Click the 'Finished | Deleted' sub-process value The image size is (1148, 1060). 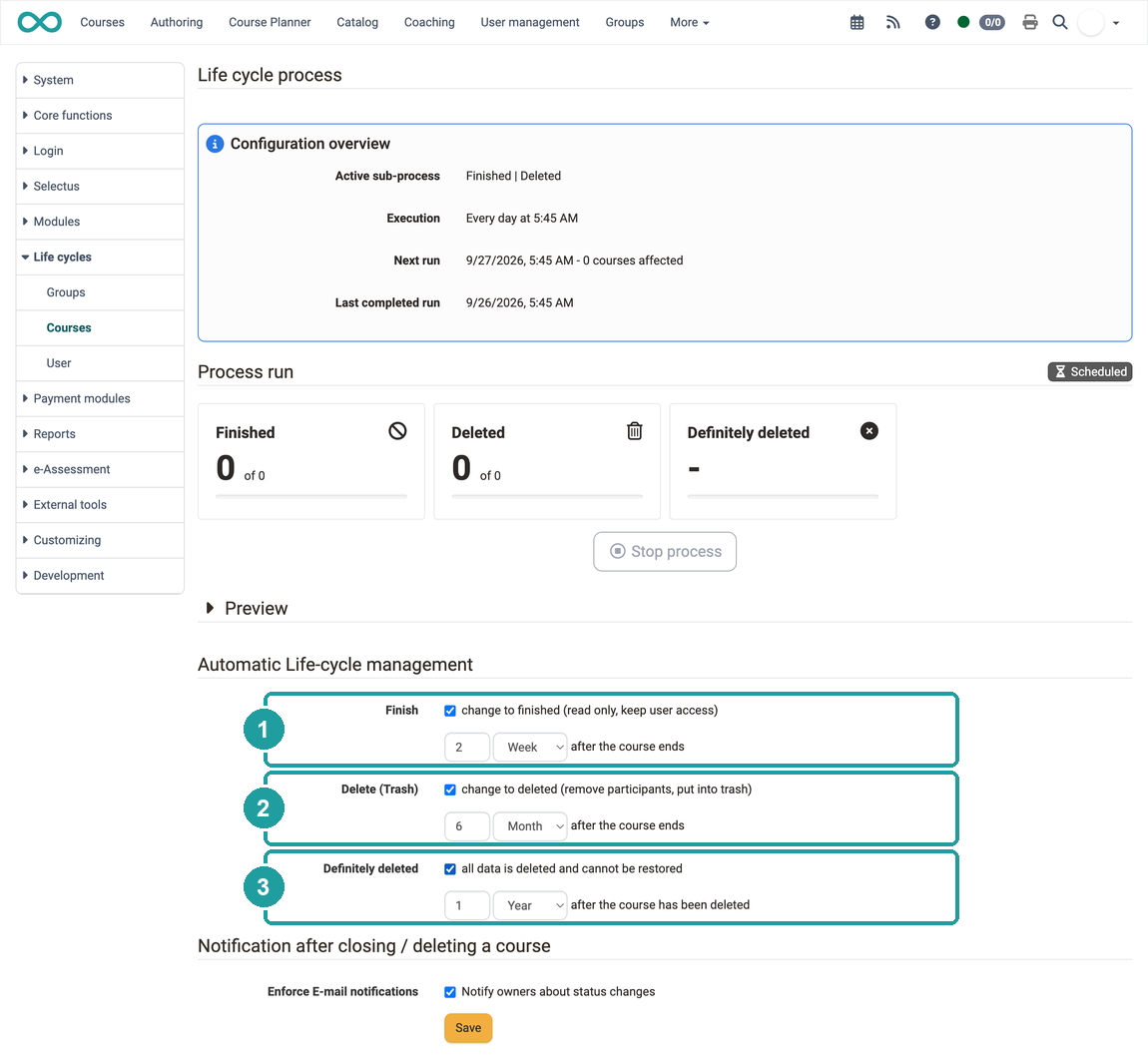[x=513, y=176]
